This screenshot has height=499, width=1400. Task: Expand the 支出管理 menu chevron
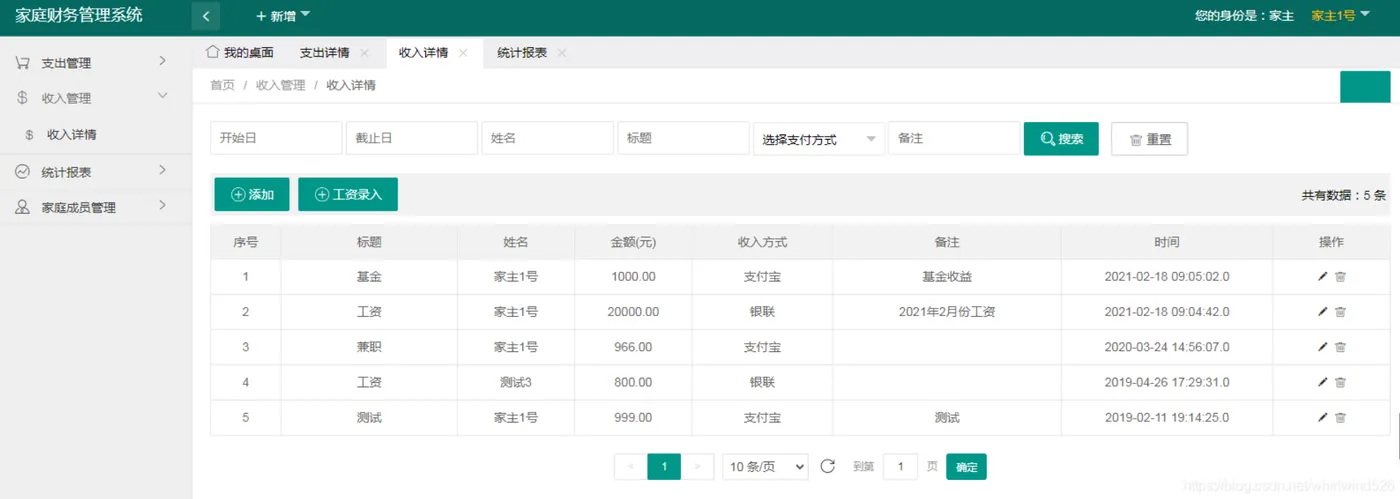pyautogui.click(x=162, y=62)
